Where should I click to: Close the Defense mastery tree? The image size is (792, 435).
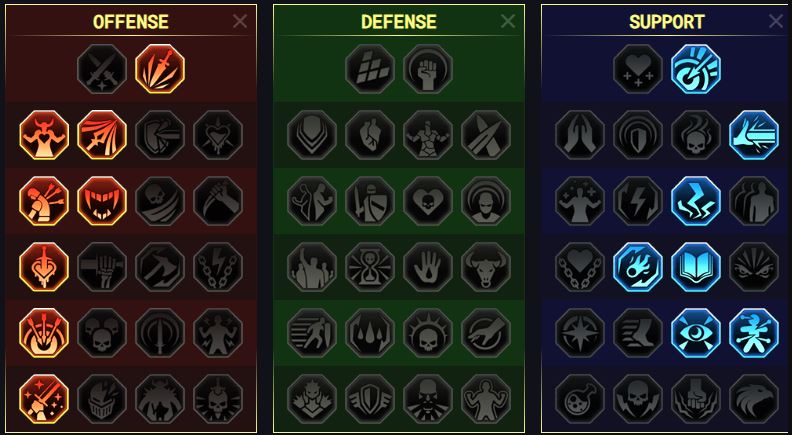(x=508, y=21)
